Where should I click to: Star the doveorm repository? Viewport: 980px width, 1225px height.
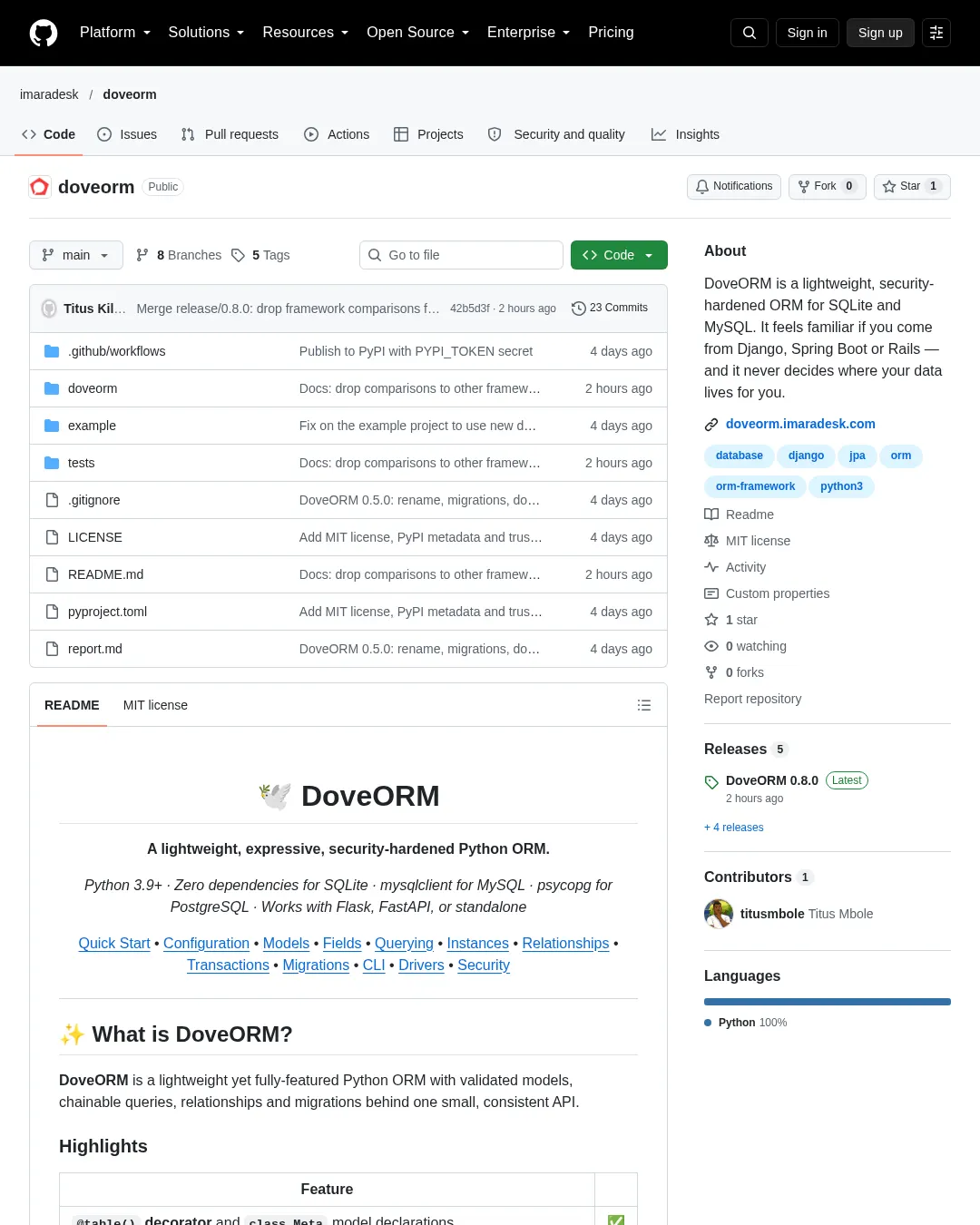point(912,186)
